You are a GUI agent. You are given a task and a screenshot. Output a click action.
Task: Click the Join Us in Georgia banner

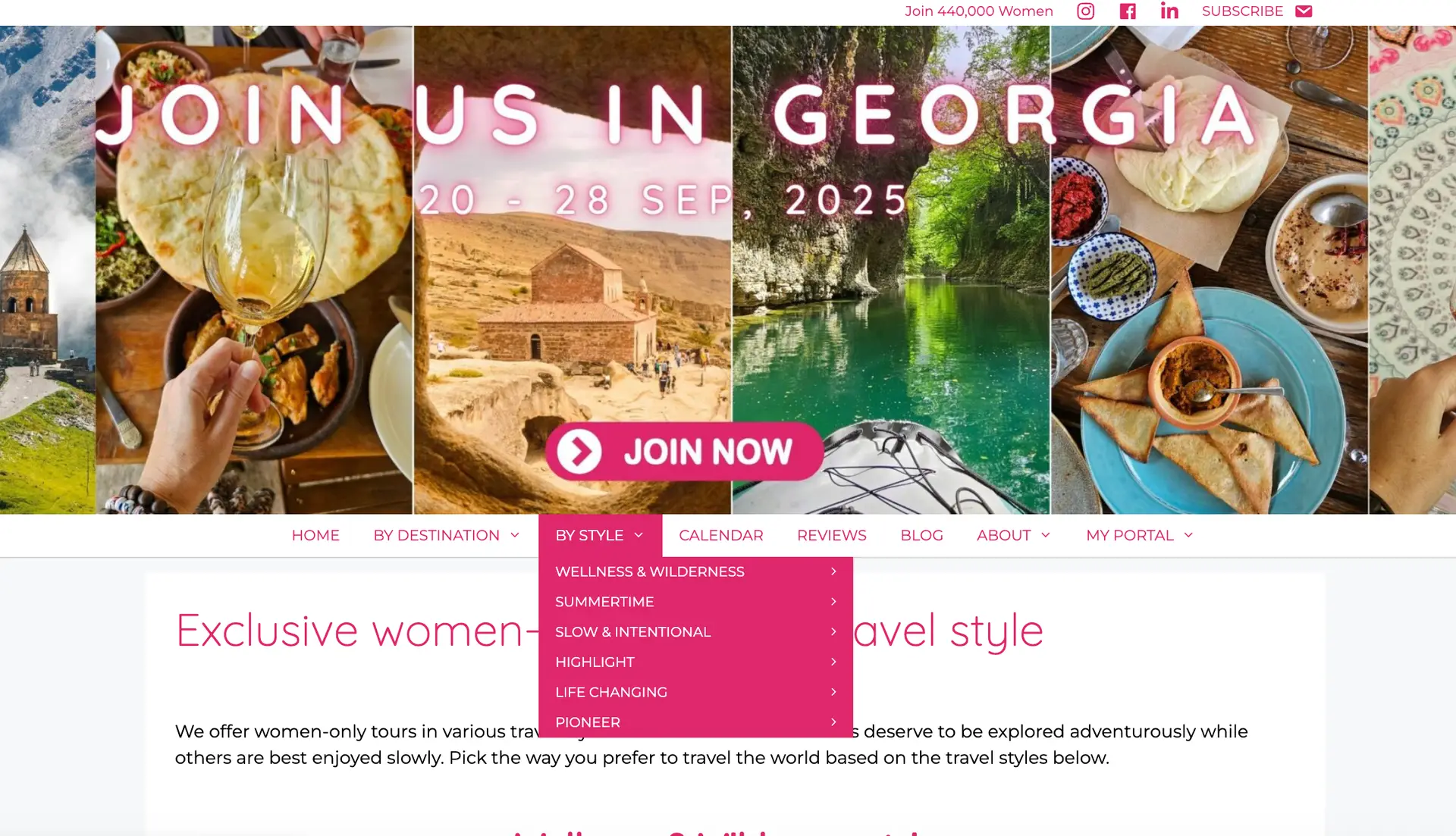728,270
